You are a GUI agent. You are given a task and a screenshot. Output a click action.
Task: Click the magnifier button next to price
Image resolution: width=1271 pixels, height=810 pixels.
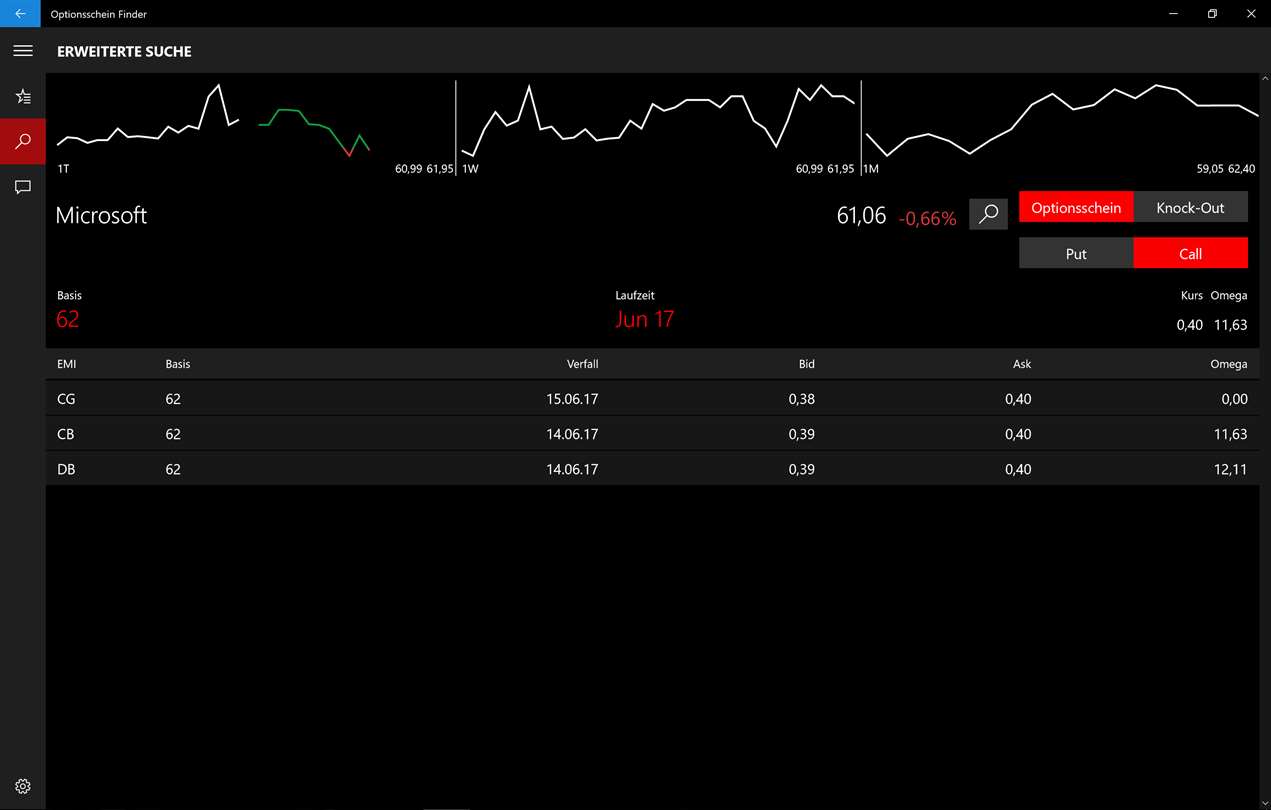(x=988, y=214)
